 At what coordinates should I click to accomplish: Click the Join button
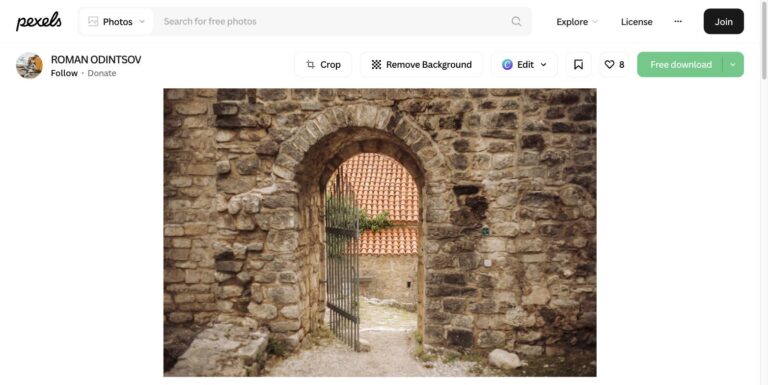pyautogui.click(x=723, y=22)
